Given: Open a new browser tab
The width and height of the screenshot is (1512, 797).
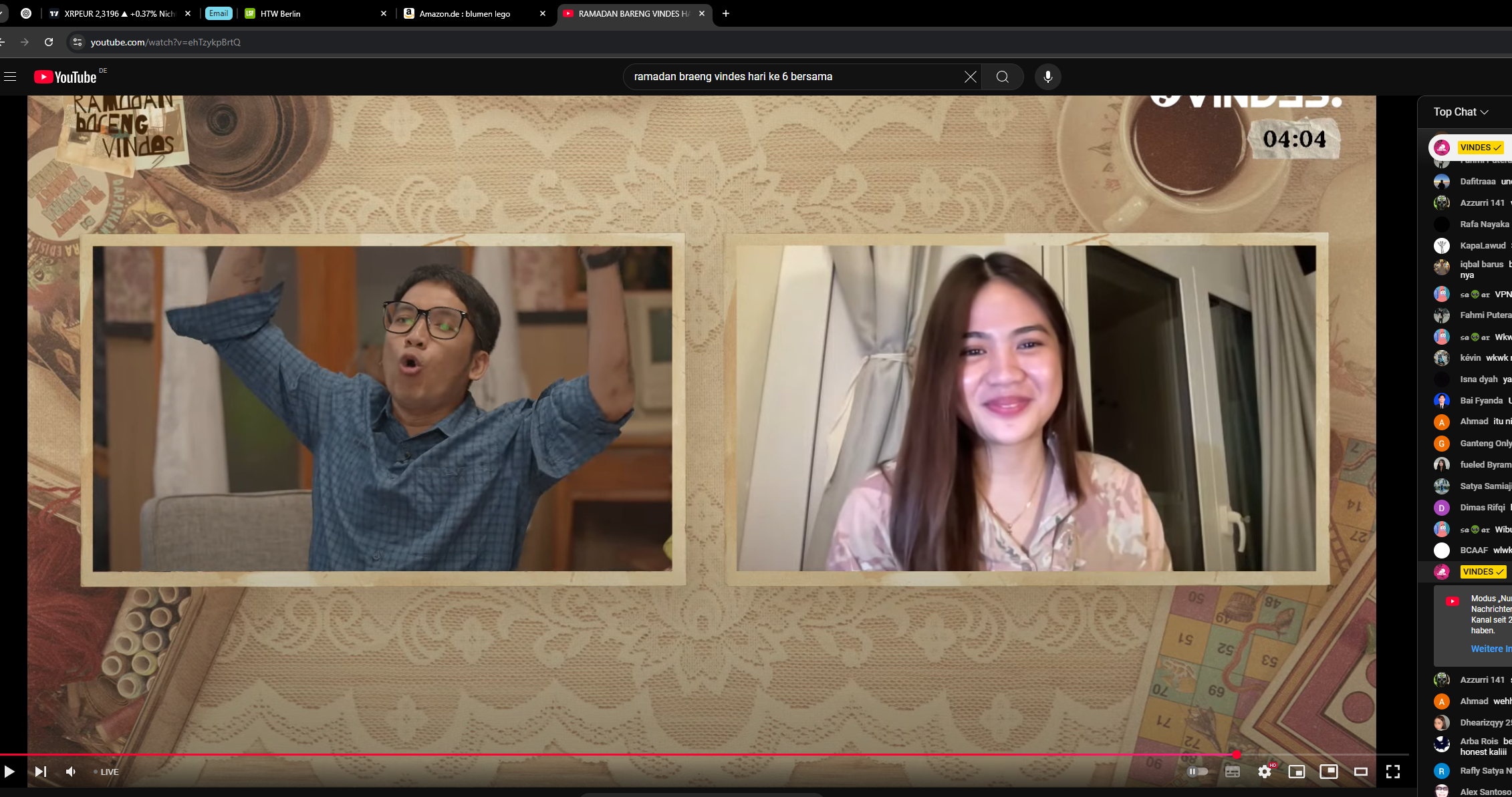Looking at the screenshot, I should (x=725, y=13).
